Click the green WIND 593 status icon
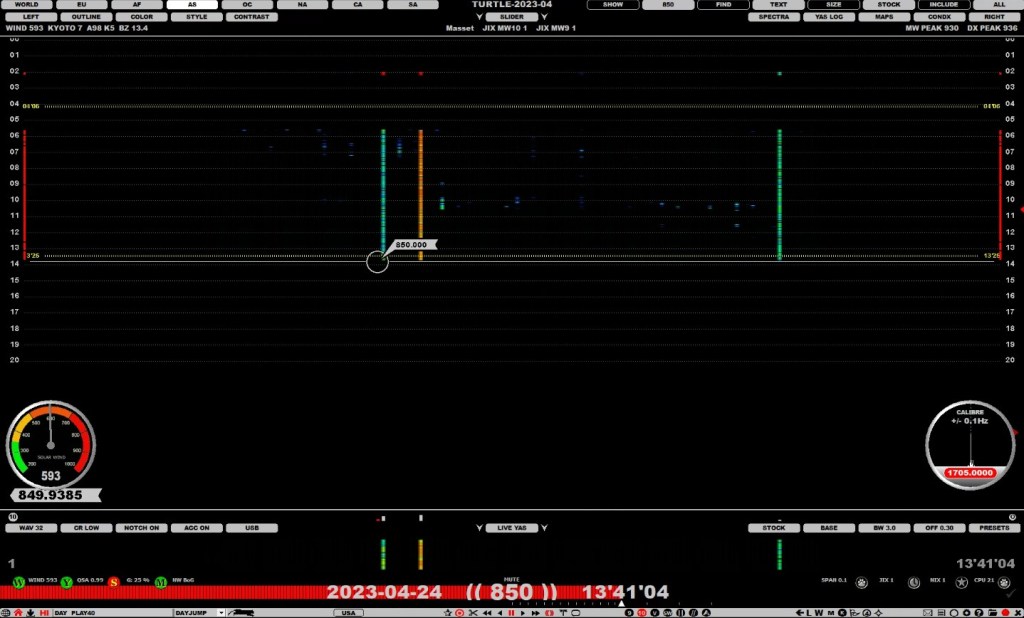The width and height of the screenshot is (1024, 618). point(18,581)
